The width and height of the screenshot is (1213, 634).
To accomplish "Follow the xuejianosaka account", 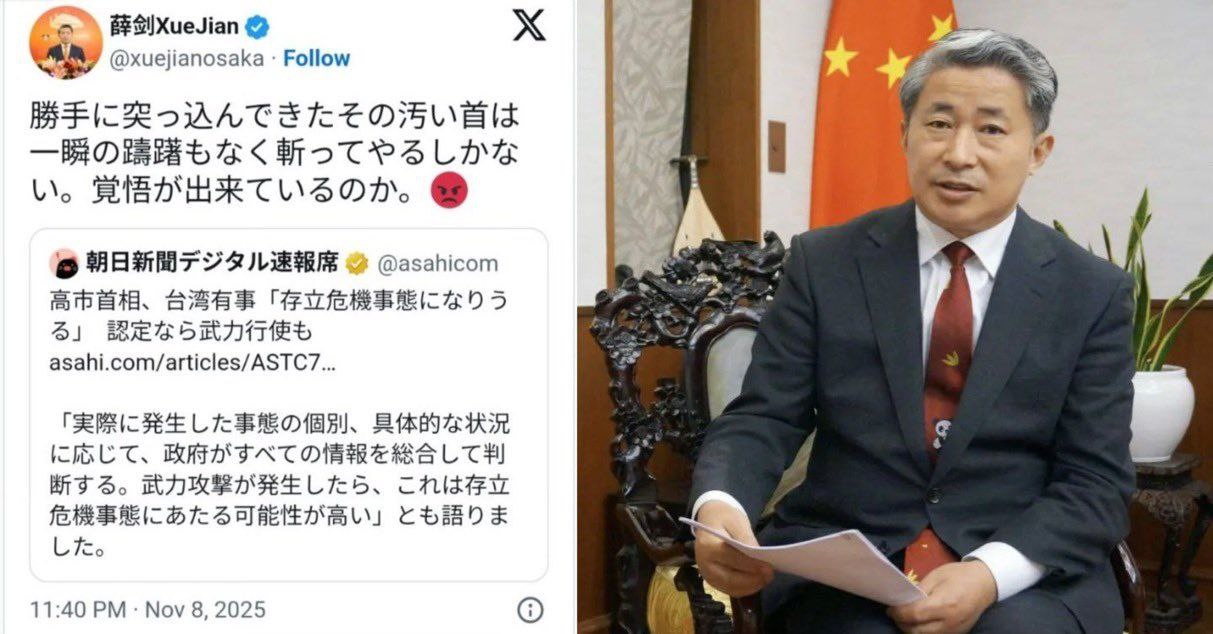I will 317,58.
